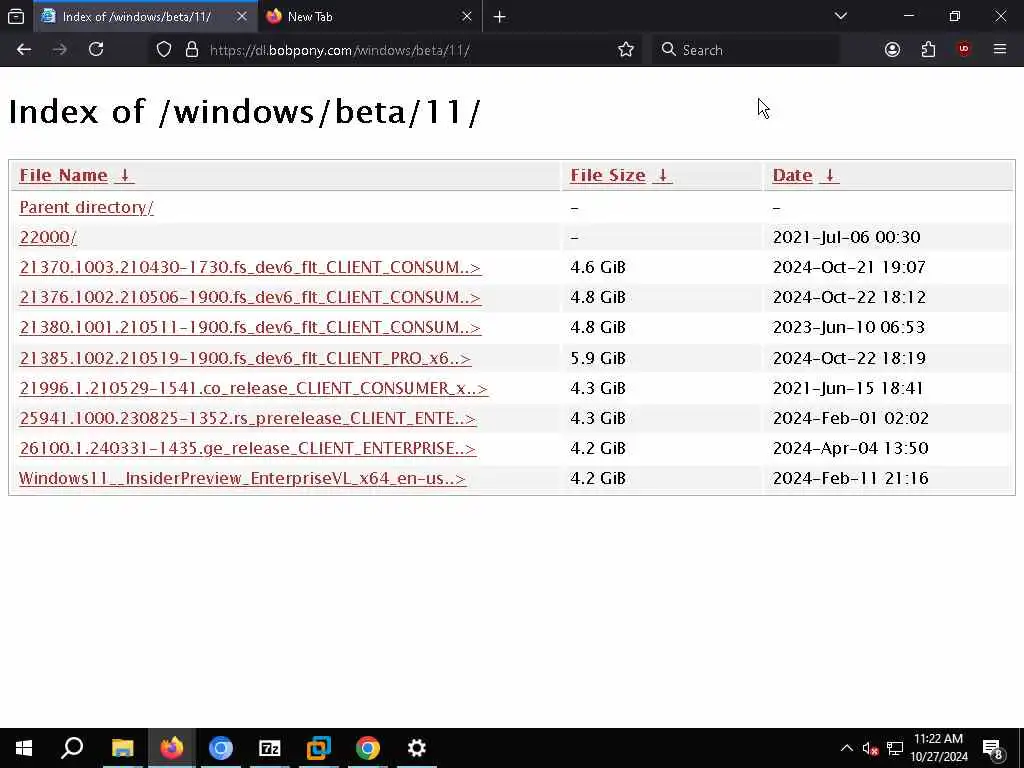Sort descending by Date arrow
This screenshot has height=768, width=1024.
point(829,175)
